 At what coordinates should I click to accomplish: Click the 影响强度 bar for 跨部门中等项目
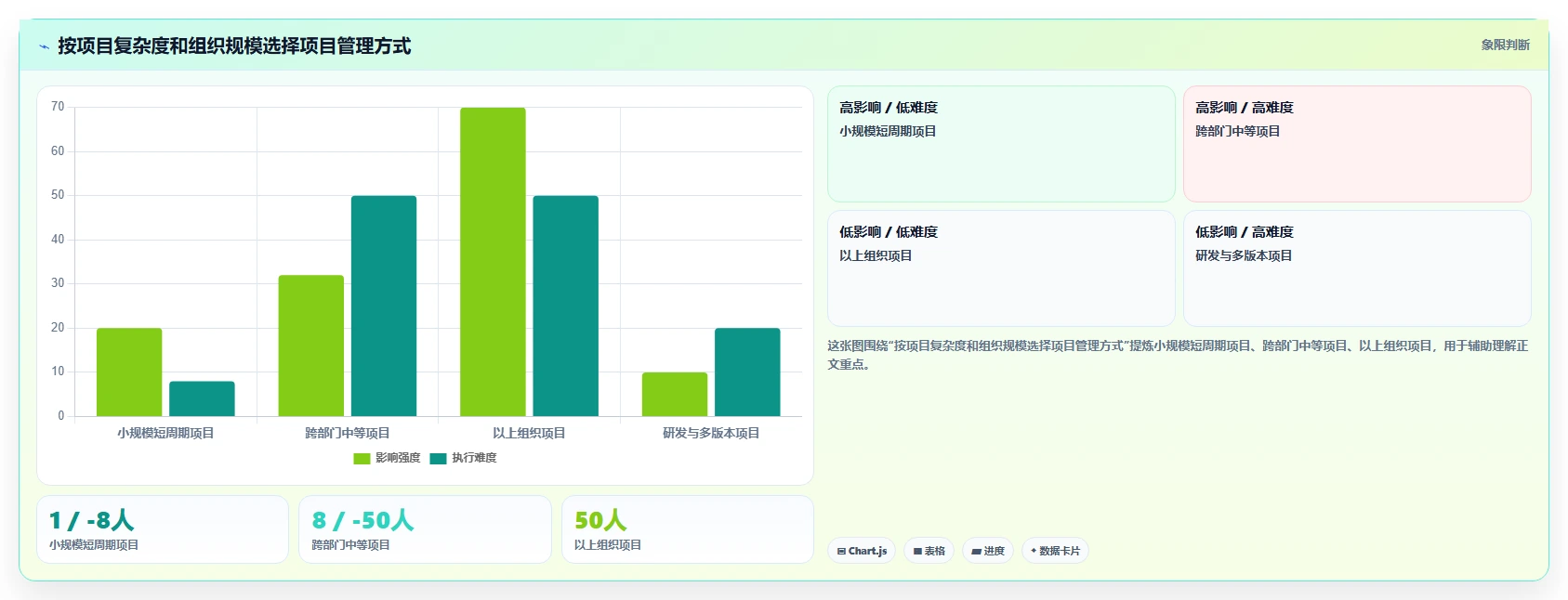(311, 346)
